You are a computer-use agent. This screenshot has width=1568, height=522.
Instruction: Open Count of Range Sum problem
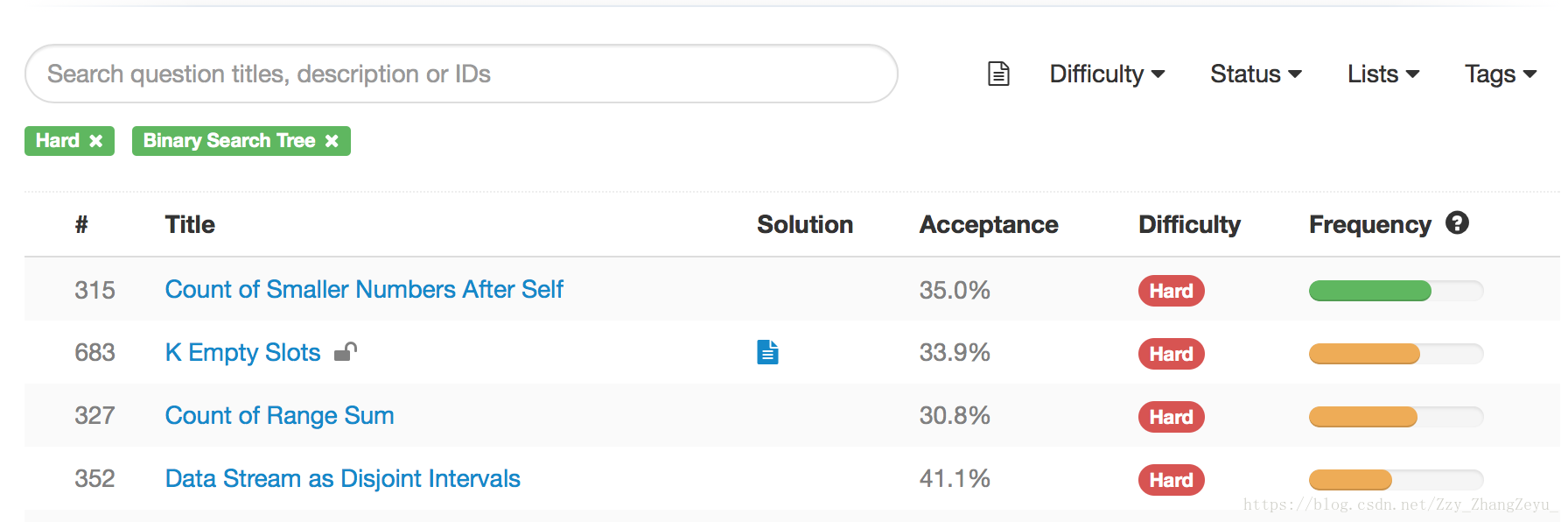tap(279, 415)
